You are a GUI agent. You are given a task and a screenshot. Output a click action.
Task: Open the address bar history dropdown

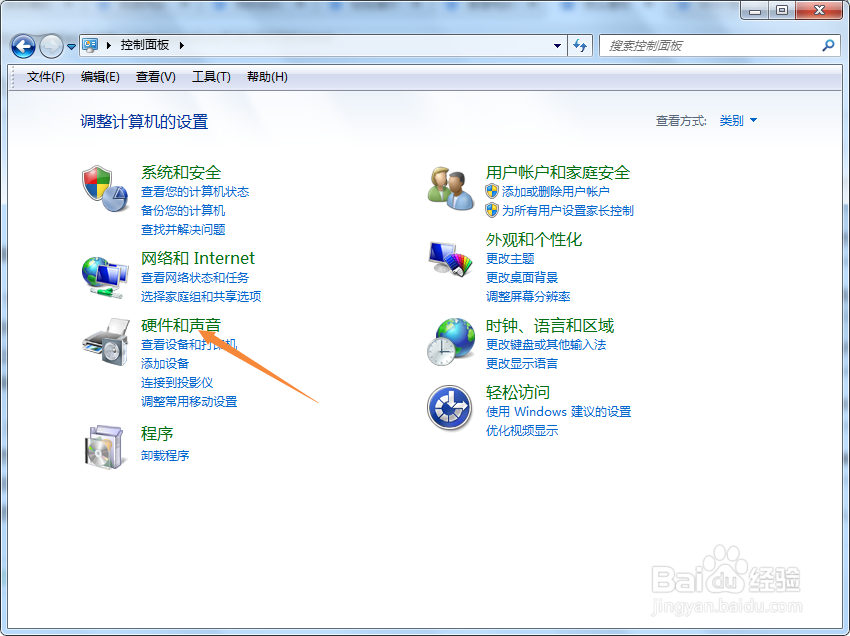(557, 46)
